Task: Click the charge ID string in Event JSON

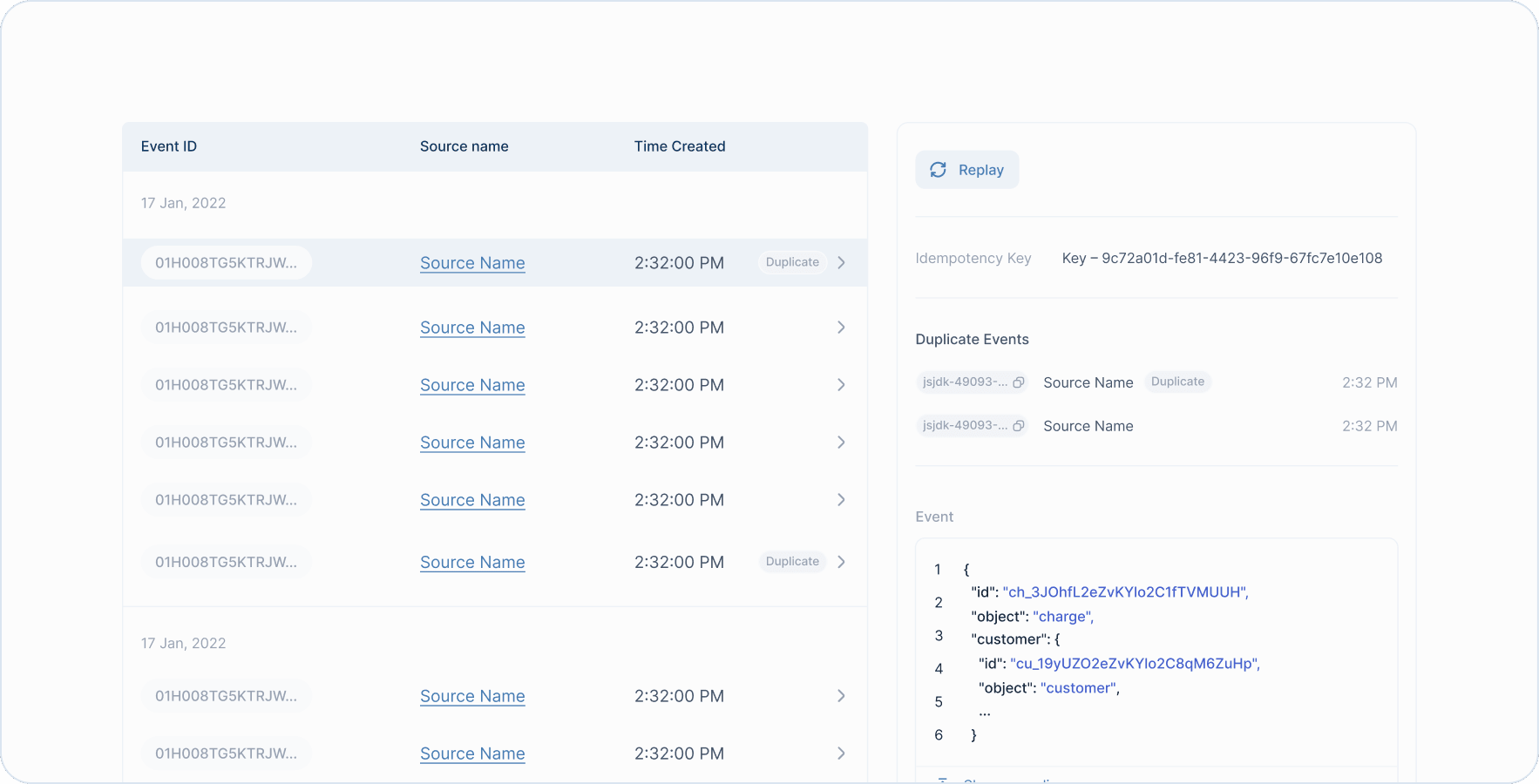Action: [1125, 592]
